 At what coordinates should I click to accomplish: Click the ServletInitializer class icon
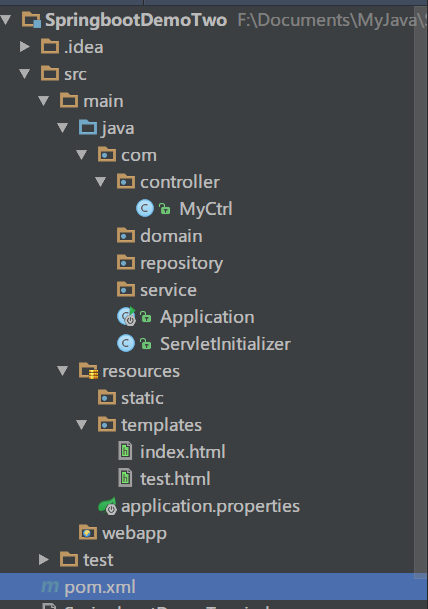point(126,343)
